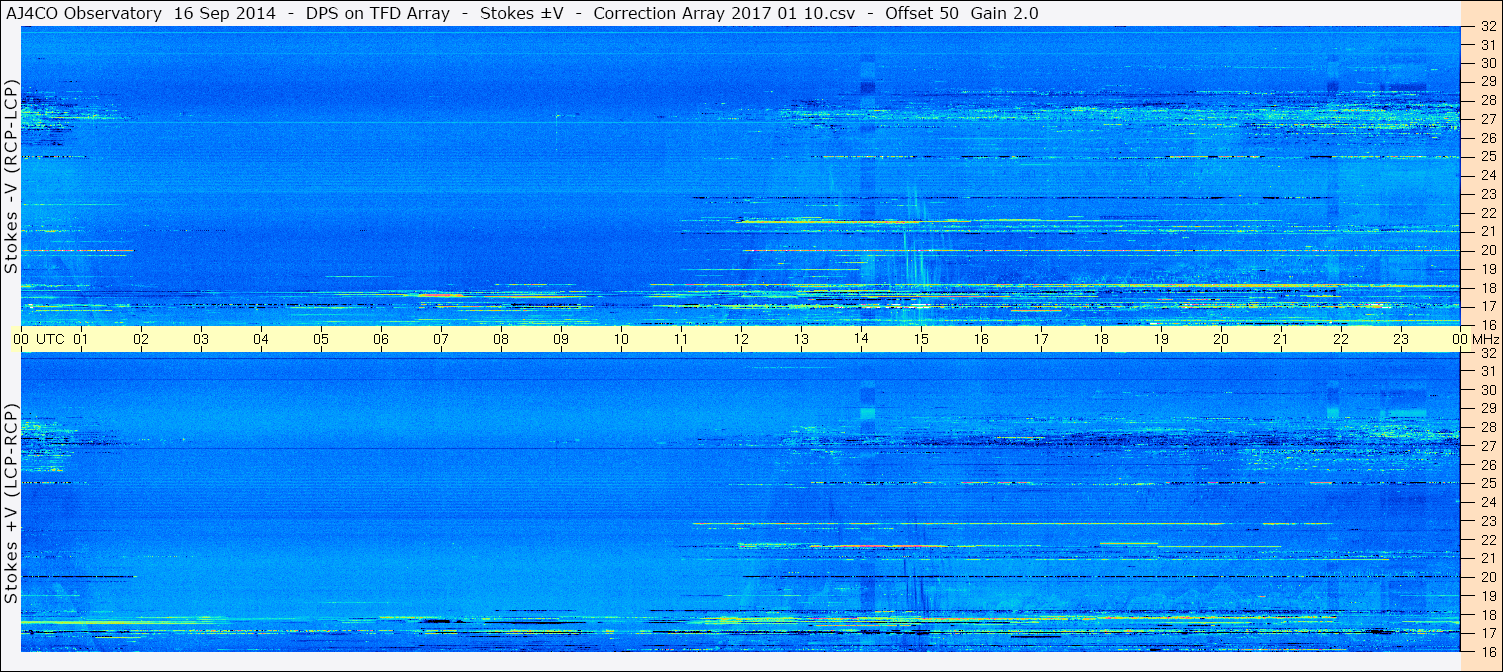Screen dimensions: 1503x672
Task: Click the AJ4CO Observatory title text
Action: point(84,13)
